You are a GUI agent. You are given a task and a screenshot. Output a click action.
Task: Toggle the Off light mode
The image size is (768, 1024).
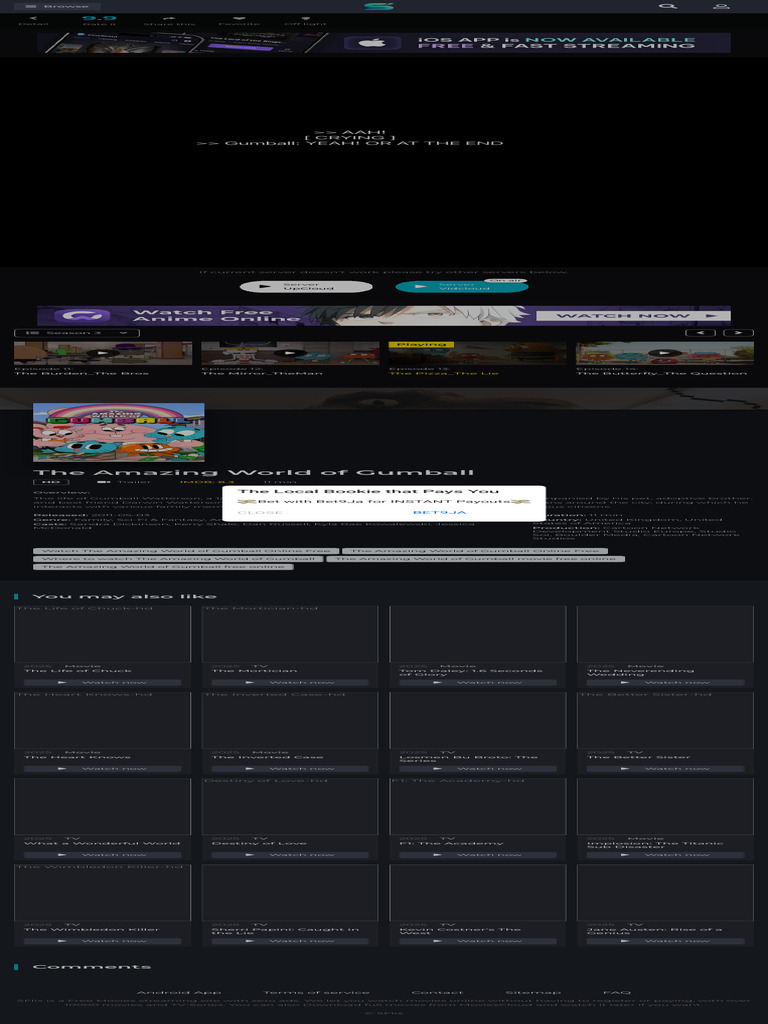306,21
